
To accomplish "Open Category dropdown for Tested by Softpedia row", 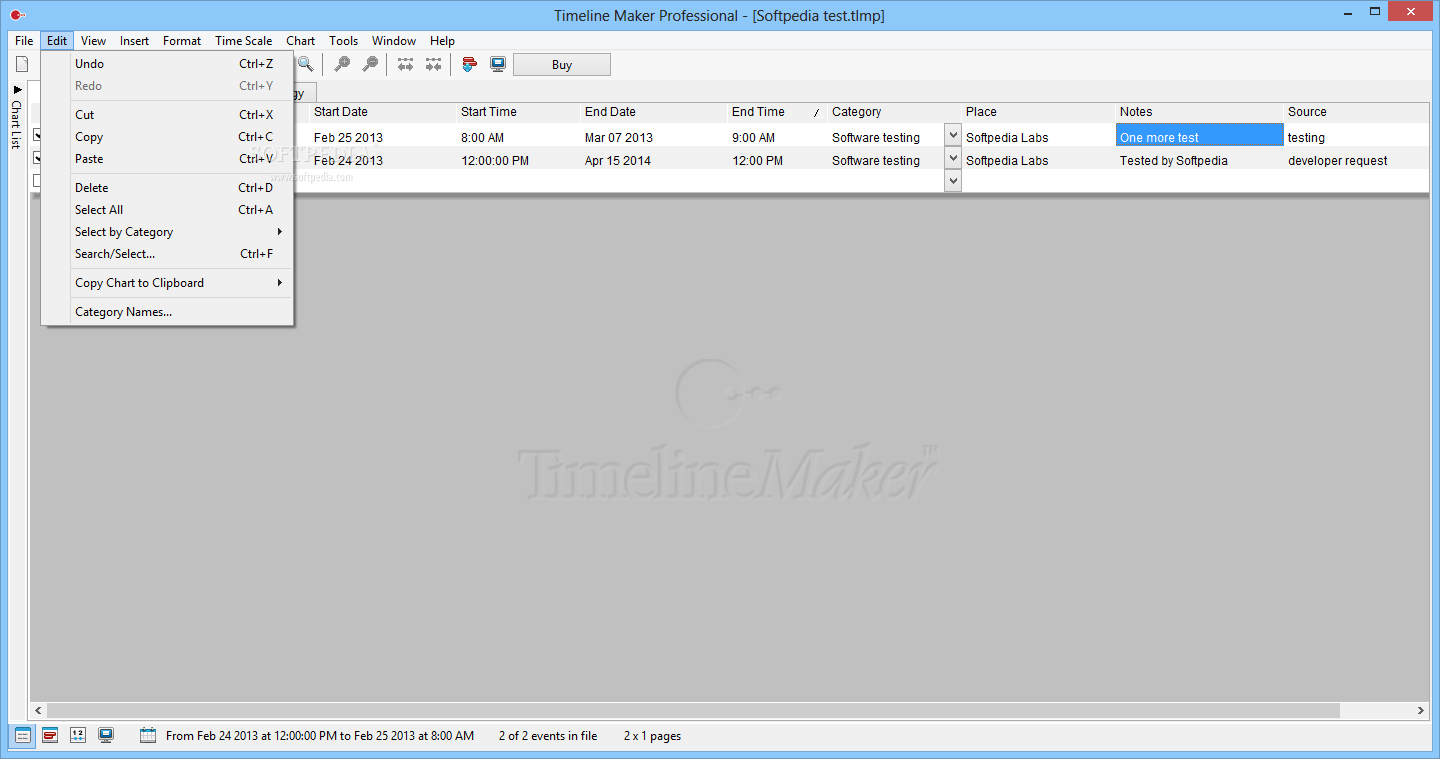I will 953,158.
